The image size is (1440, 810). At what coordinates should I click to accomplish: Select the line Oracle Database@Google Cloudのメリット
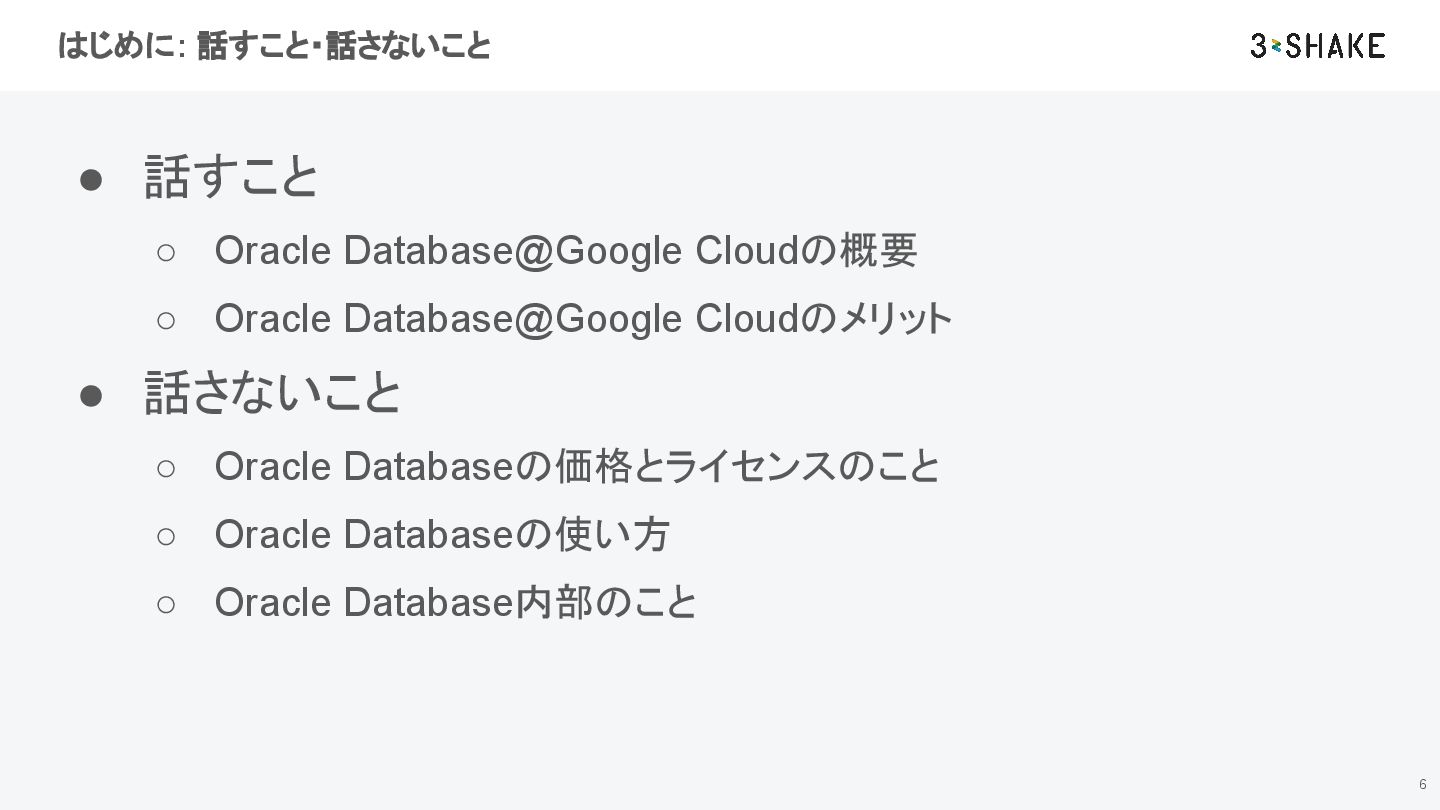[583, 319]
